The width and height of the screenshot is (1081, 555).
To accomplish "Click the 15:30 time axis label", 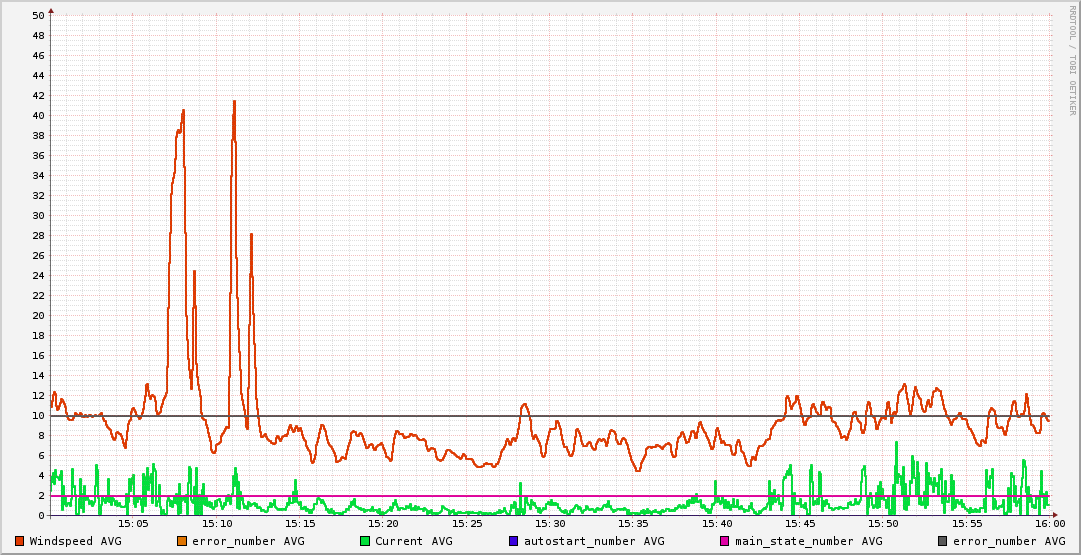I will click(x=550, y=523).
